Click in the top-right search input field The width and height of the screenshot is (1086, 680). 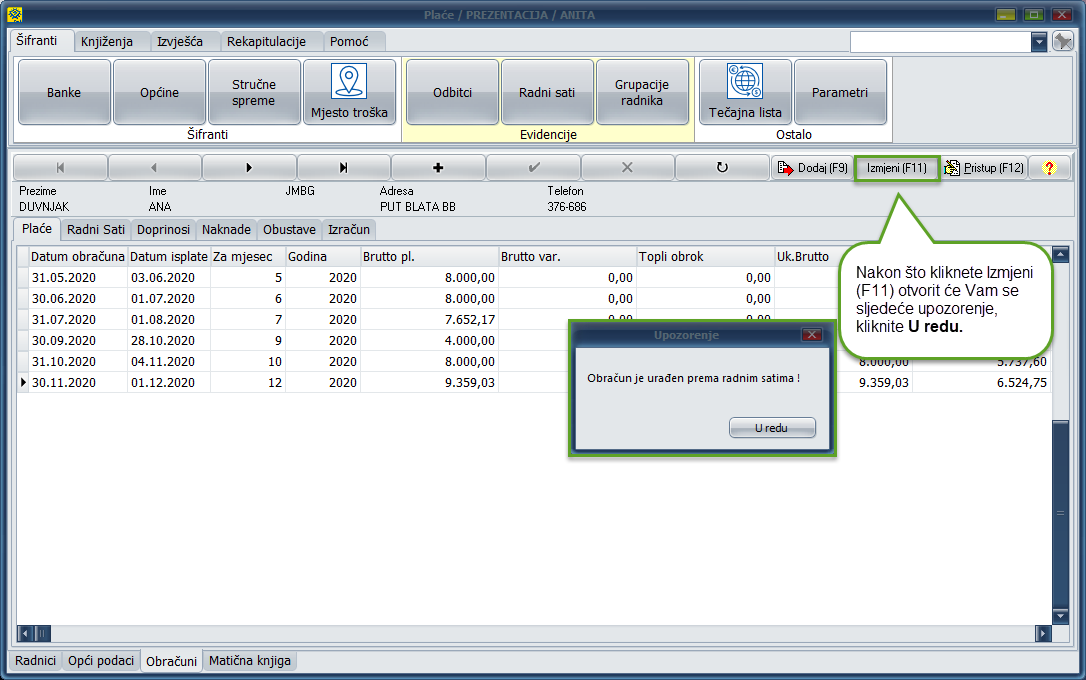point(939,41)
